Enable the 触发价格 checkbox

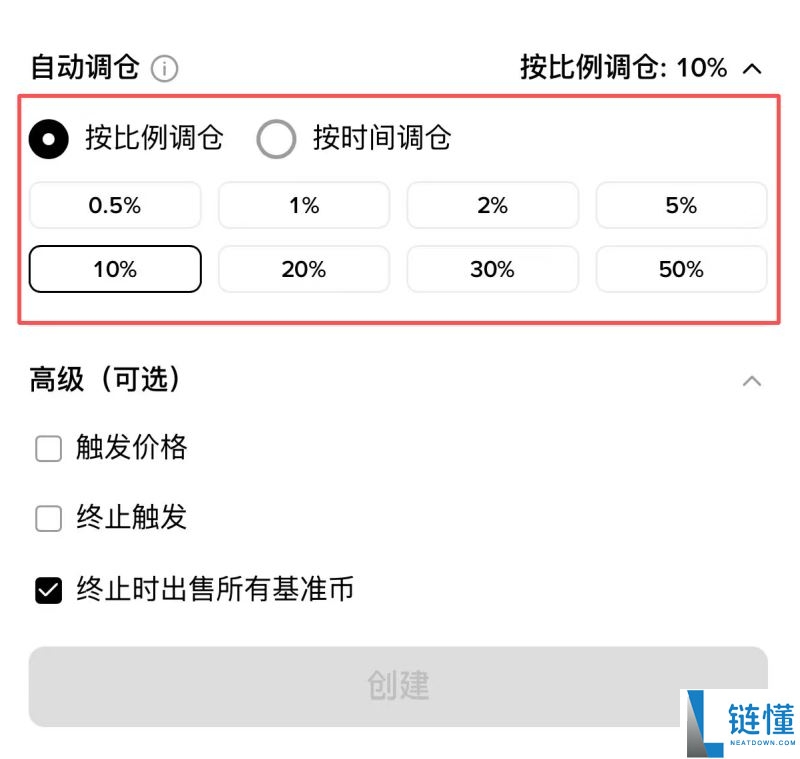coord(48,449)
